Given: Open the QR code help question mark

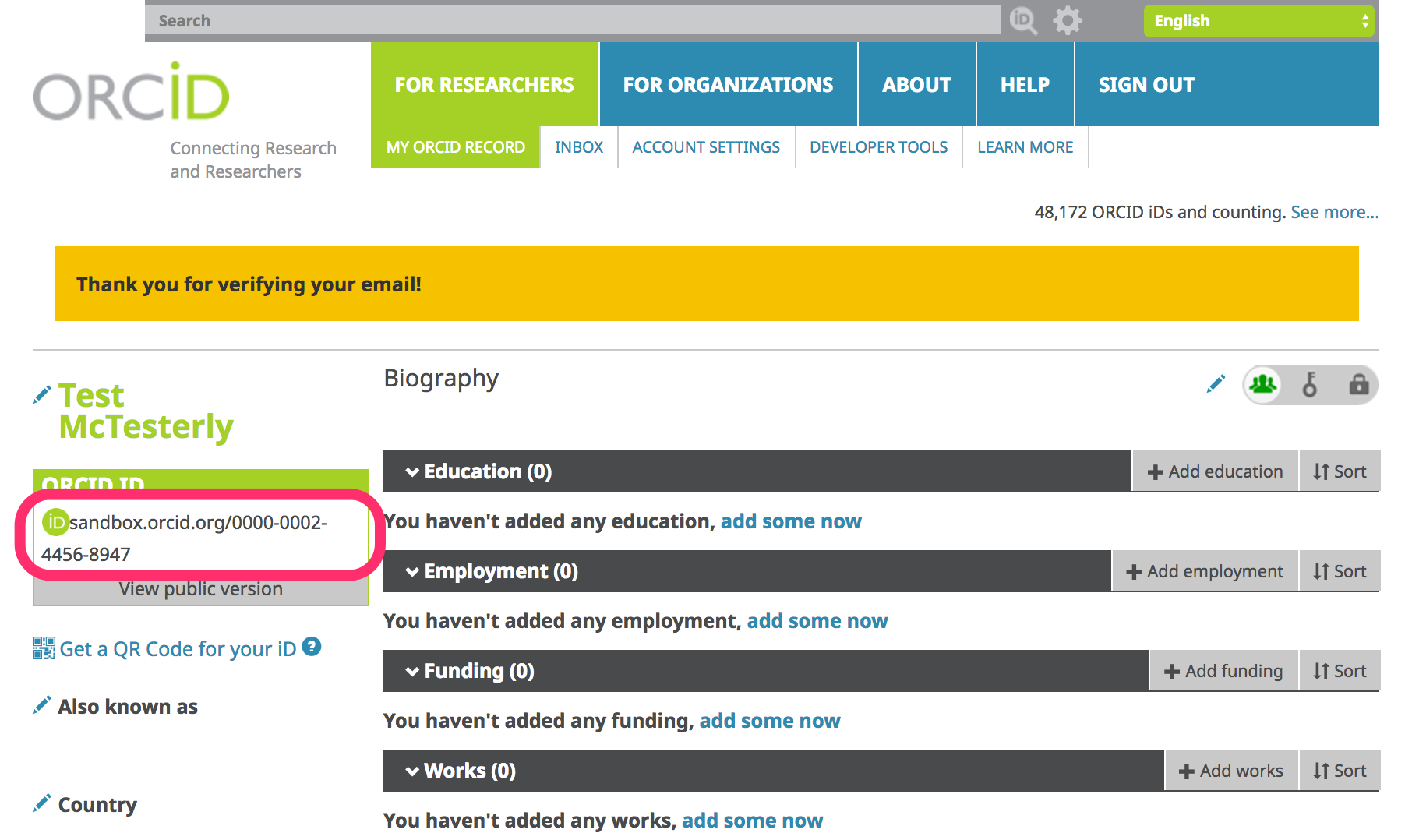Looking at the screenshot, I should click(312, 647).
